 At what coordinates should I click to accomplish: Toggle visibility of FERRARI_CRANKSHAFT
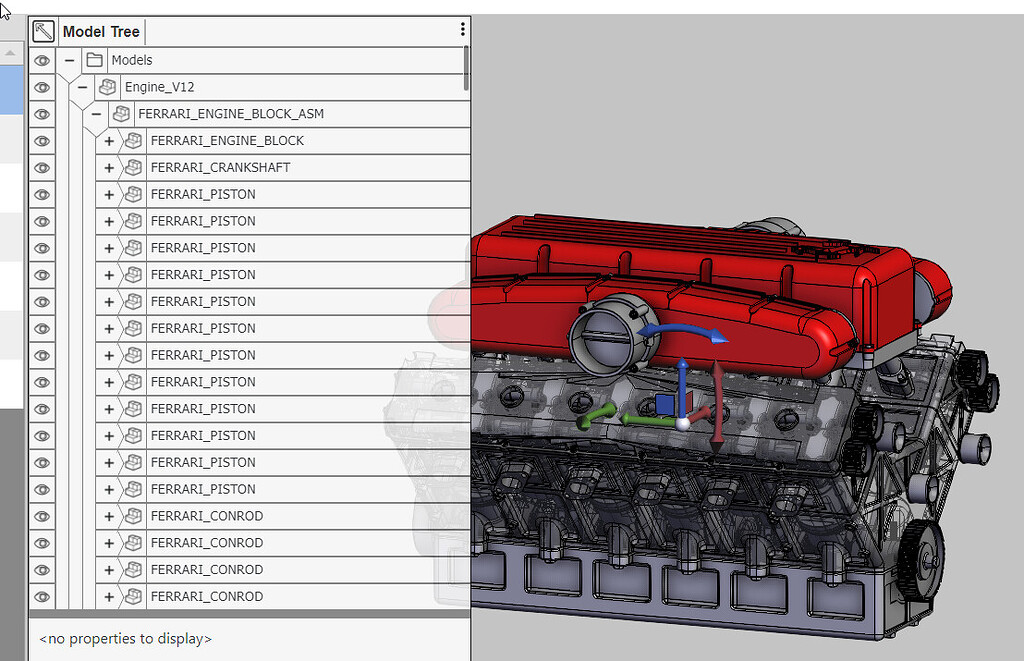tap(41, 167)
